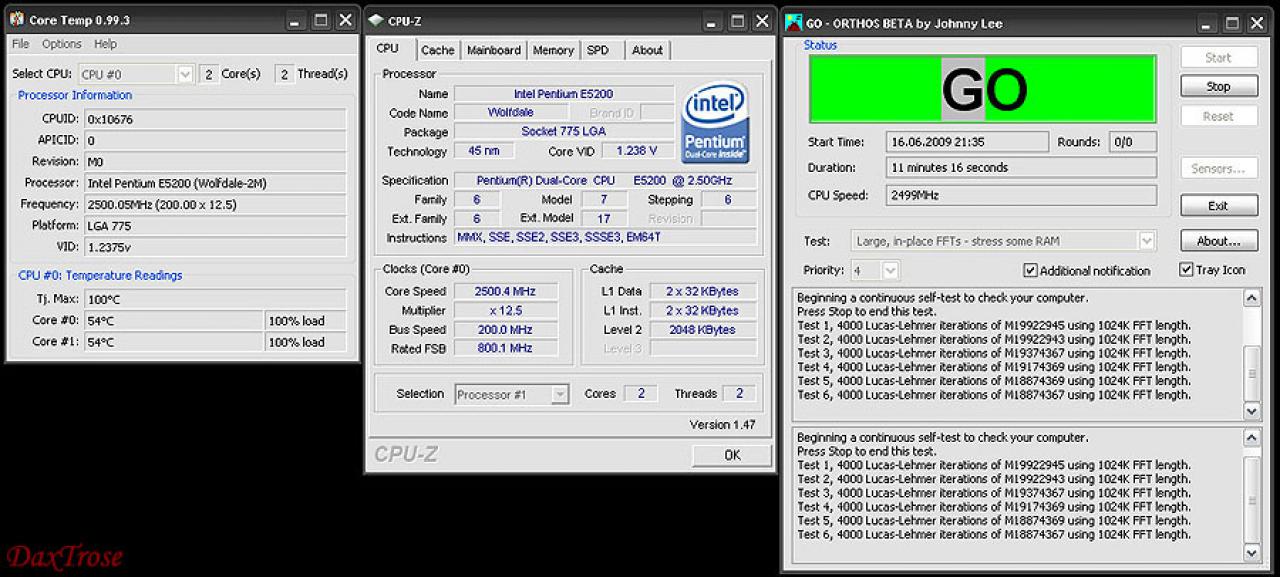Switch to the Cache tab in CPU-Z

pos(437,50)
